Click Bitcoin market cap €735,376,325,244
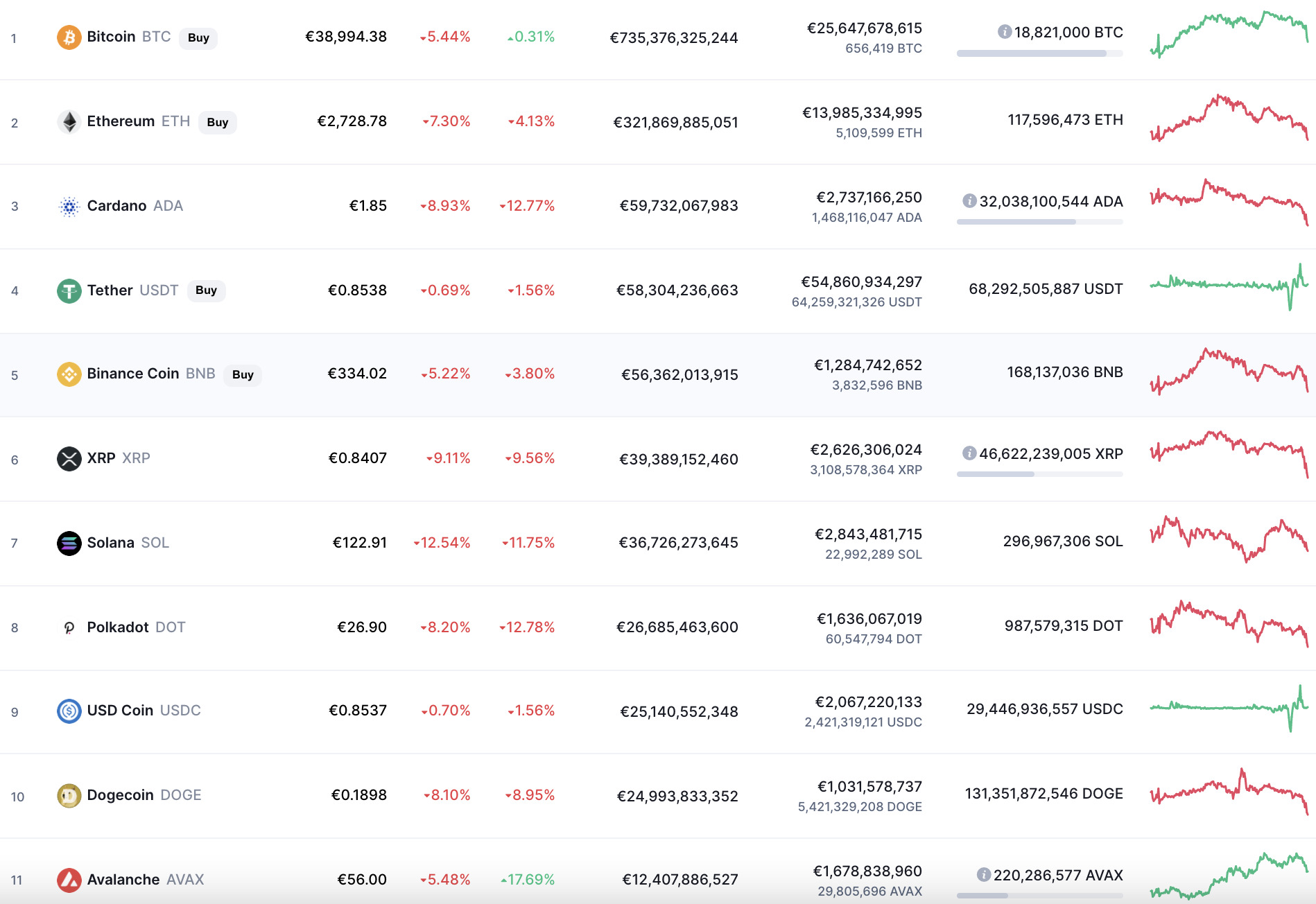The height and width of the screenshot is (904, 1316). click(x=674, y=38)
